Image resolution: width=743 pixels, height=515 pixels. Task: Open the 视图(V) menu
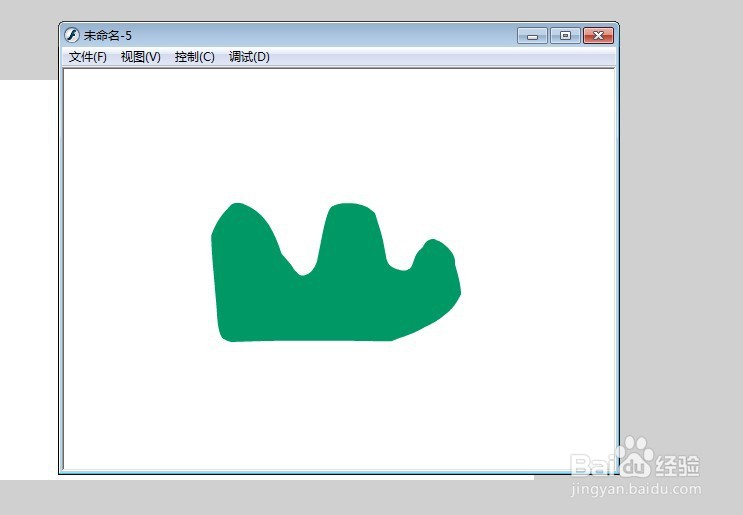141,57
